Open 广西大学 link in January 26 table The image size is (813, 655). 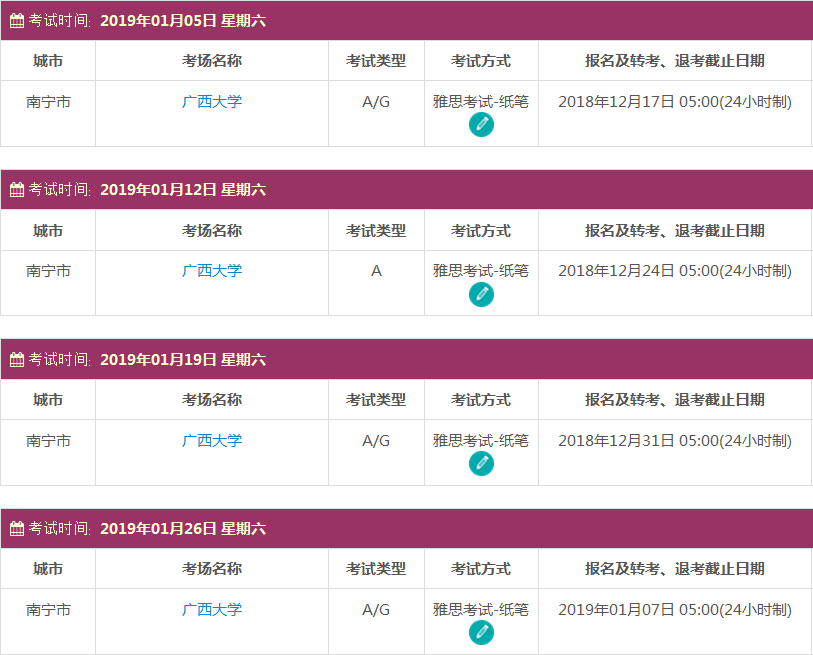pos(212,609)
